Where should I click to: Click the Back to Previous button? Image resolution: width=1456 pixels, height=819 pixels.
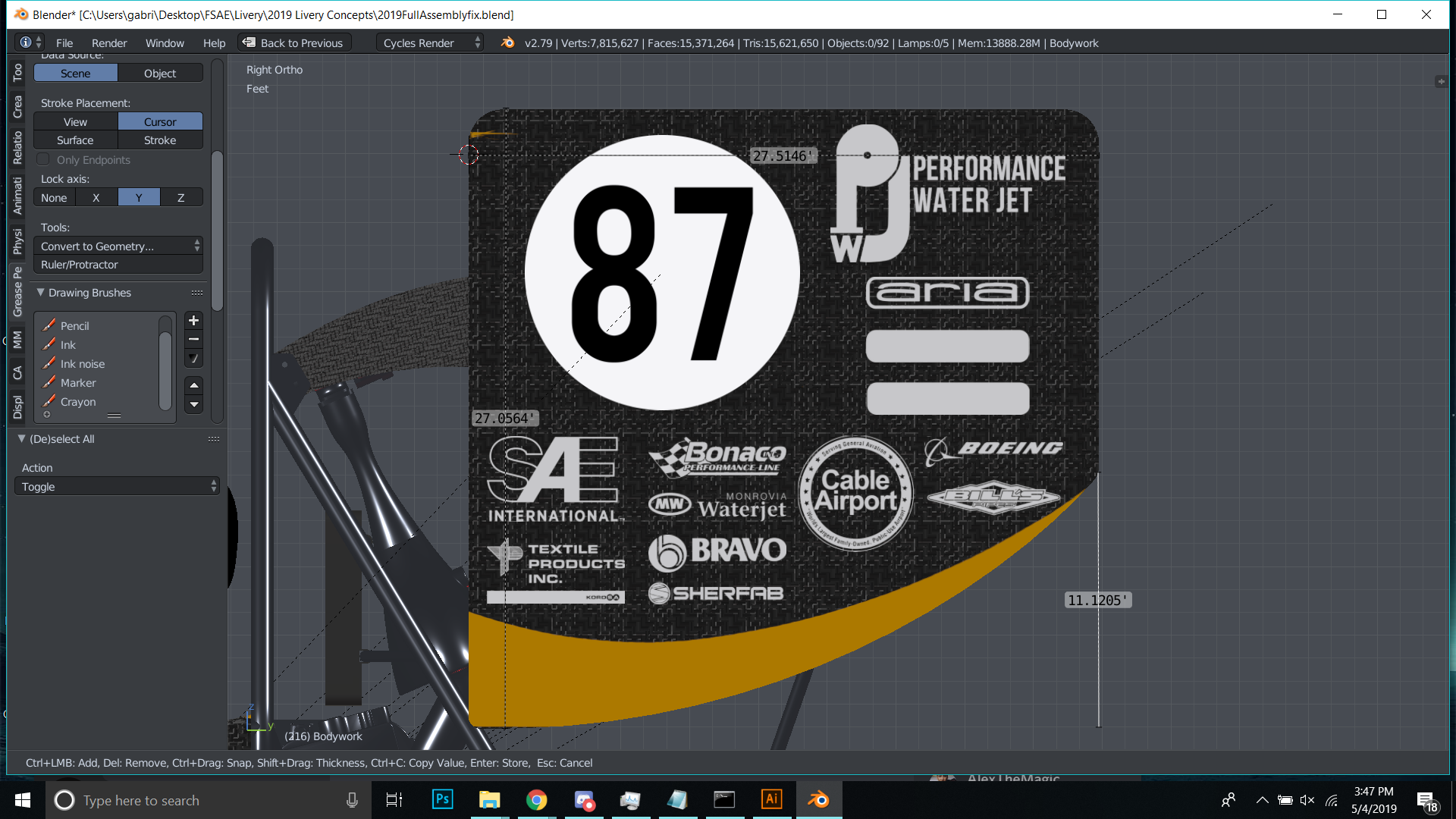[x=294, y=42]
